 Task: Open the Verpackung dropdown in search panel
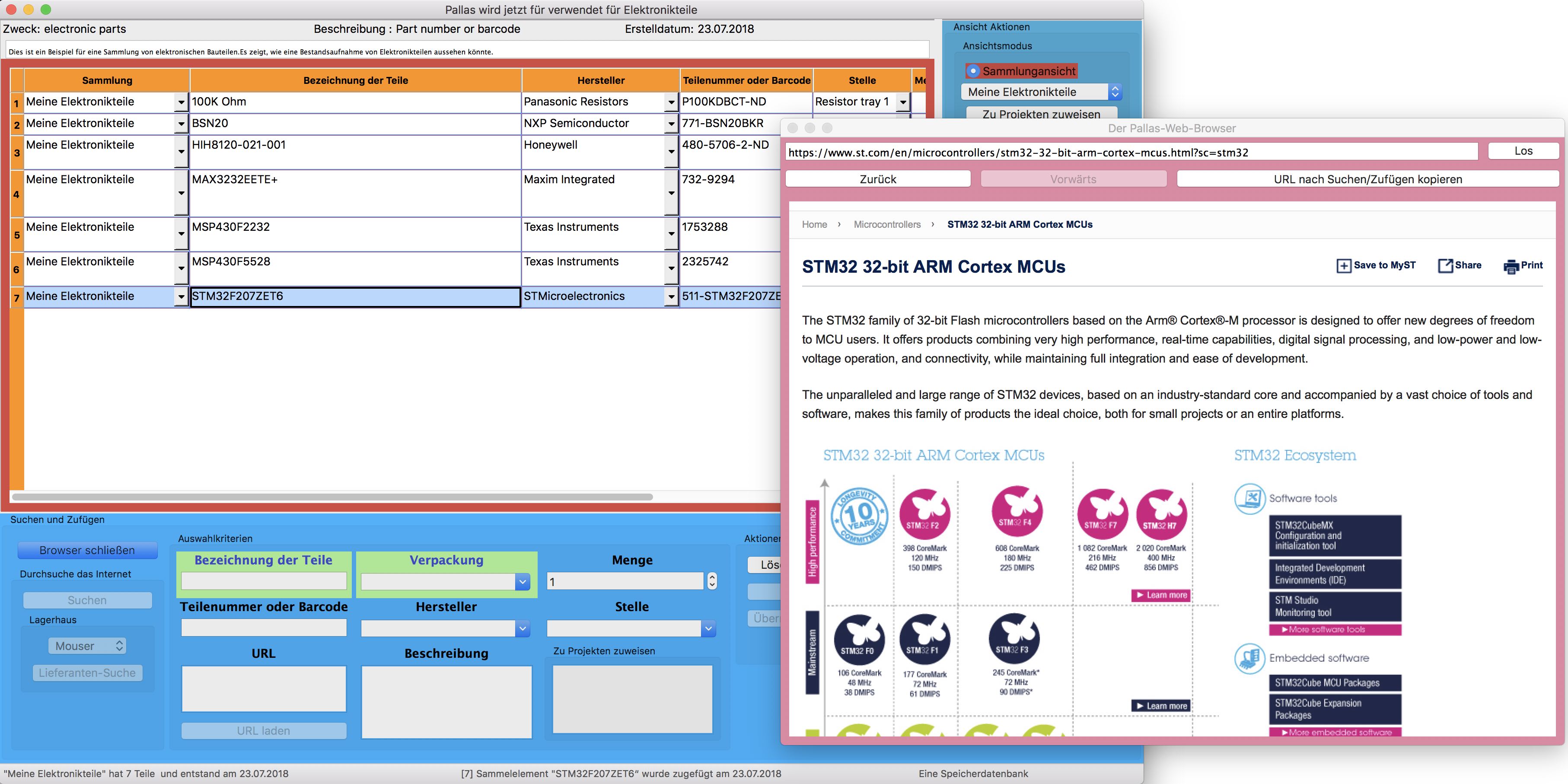[x=522, y=582]
